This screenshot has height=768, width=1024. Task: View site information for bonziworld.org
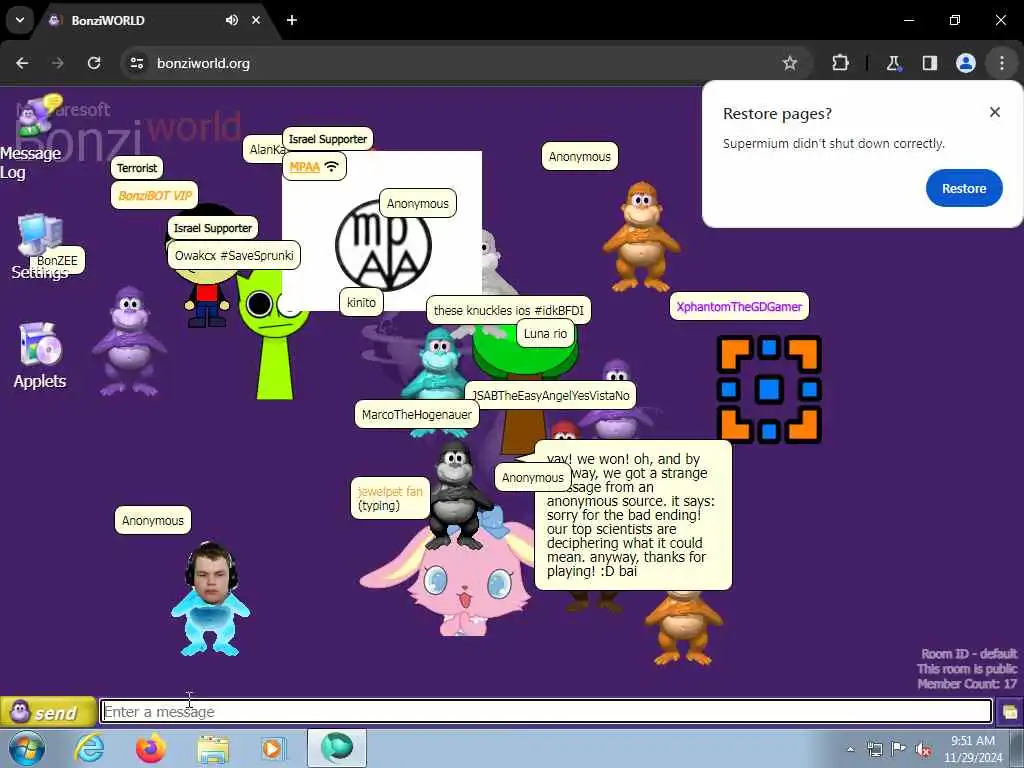(x=136, y=63)
